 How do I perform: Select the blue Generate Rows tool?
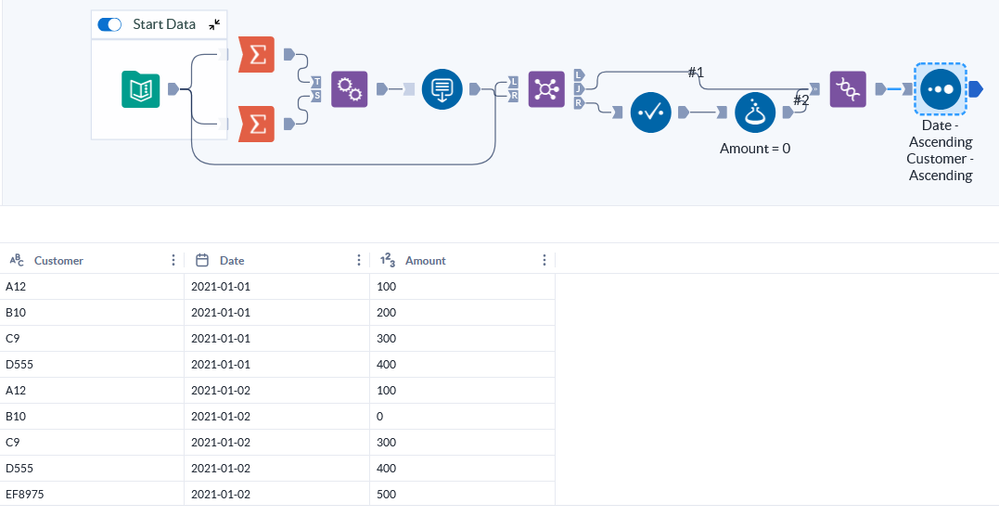coord(440,89)
